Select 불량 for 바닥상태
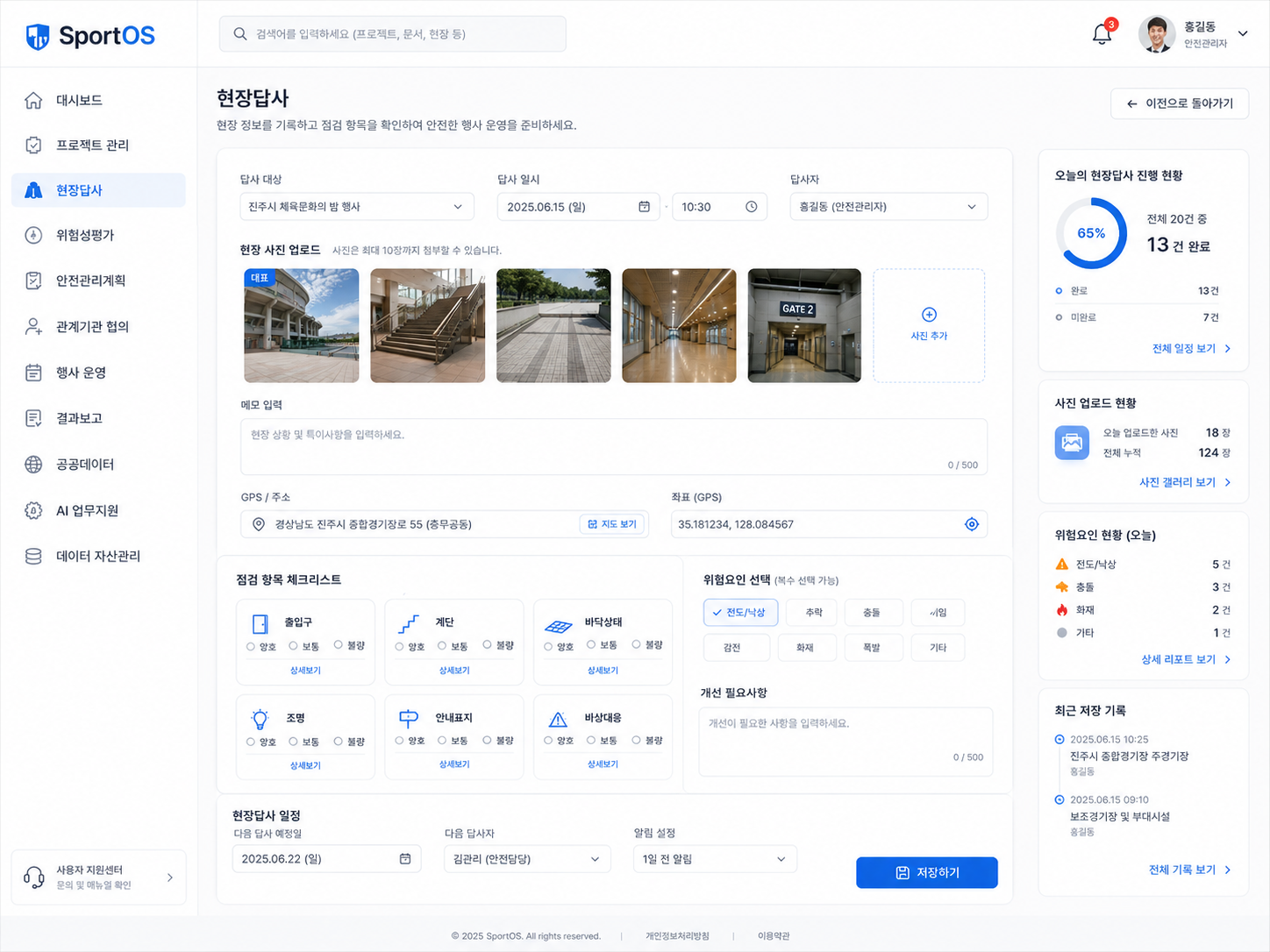This screenshot has width=1270, height=952. [x=636, y=645]
